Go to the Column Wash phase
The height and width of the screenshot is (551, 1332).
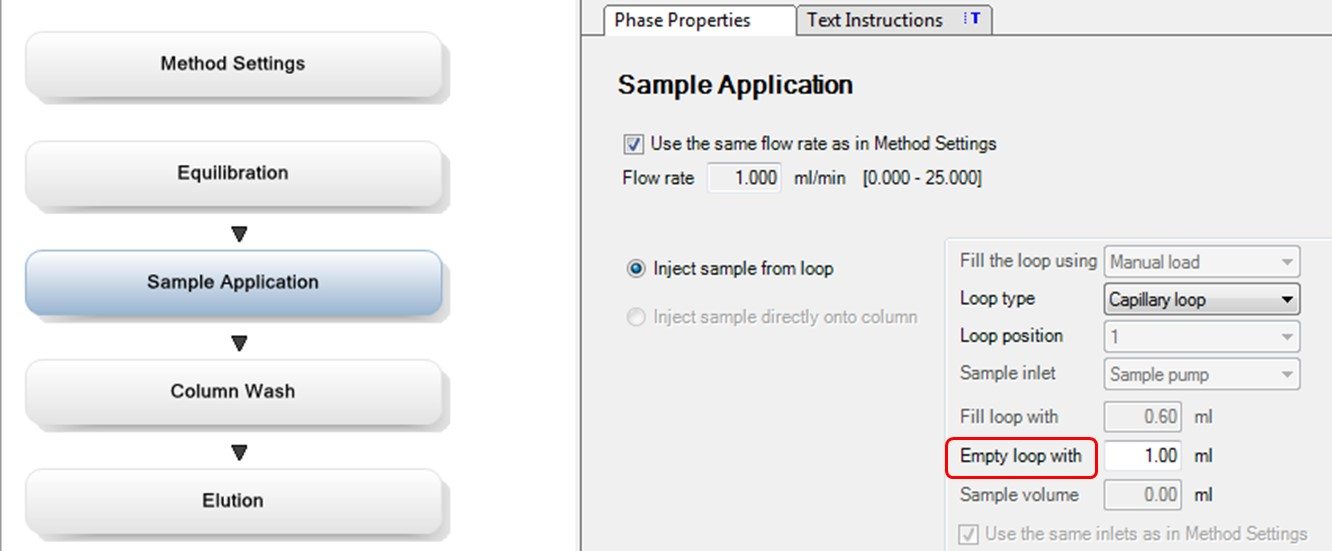(233, 392)
